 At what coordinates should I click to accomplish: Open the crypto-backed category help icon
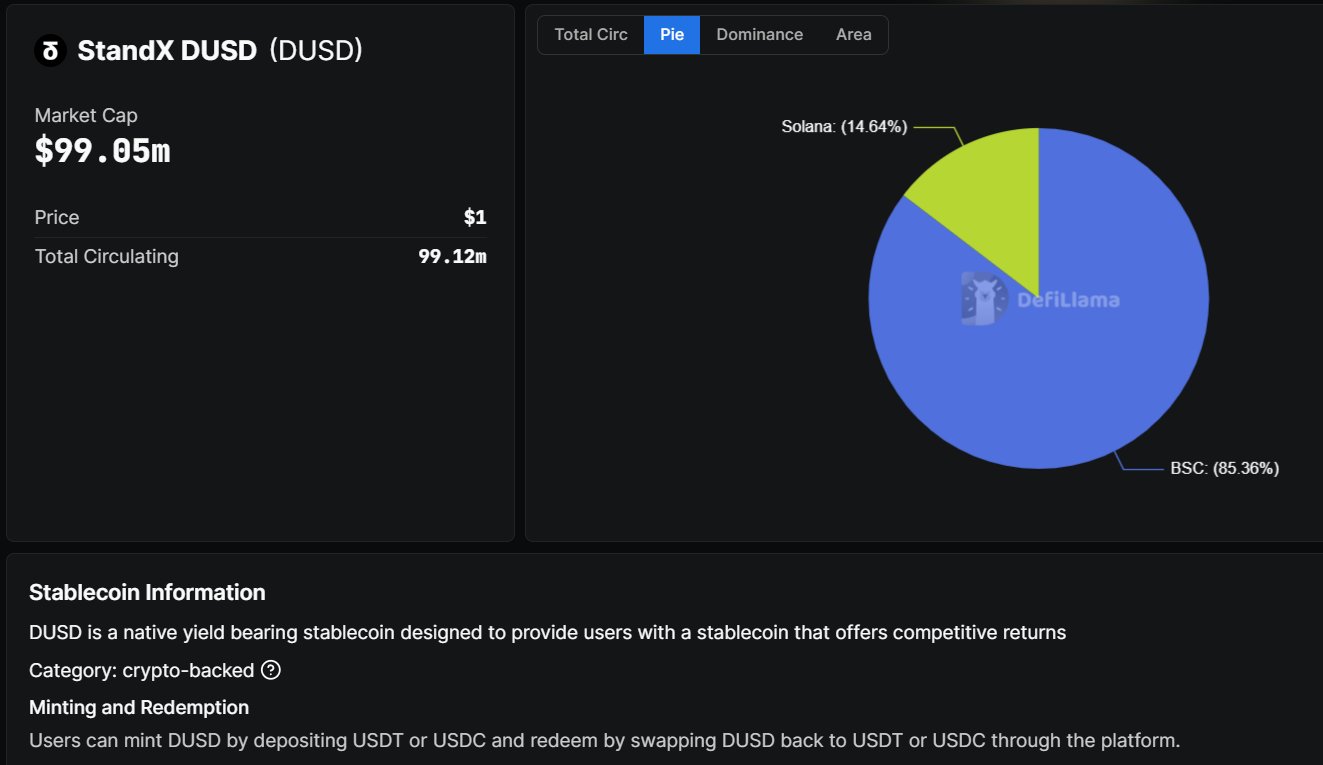point(270,670)
